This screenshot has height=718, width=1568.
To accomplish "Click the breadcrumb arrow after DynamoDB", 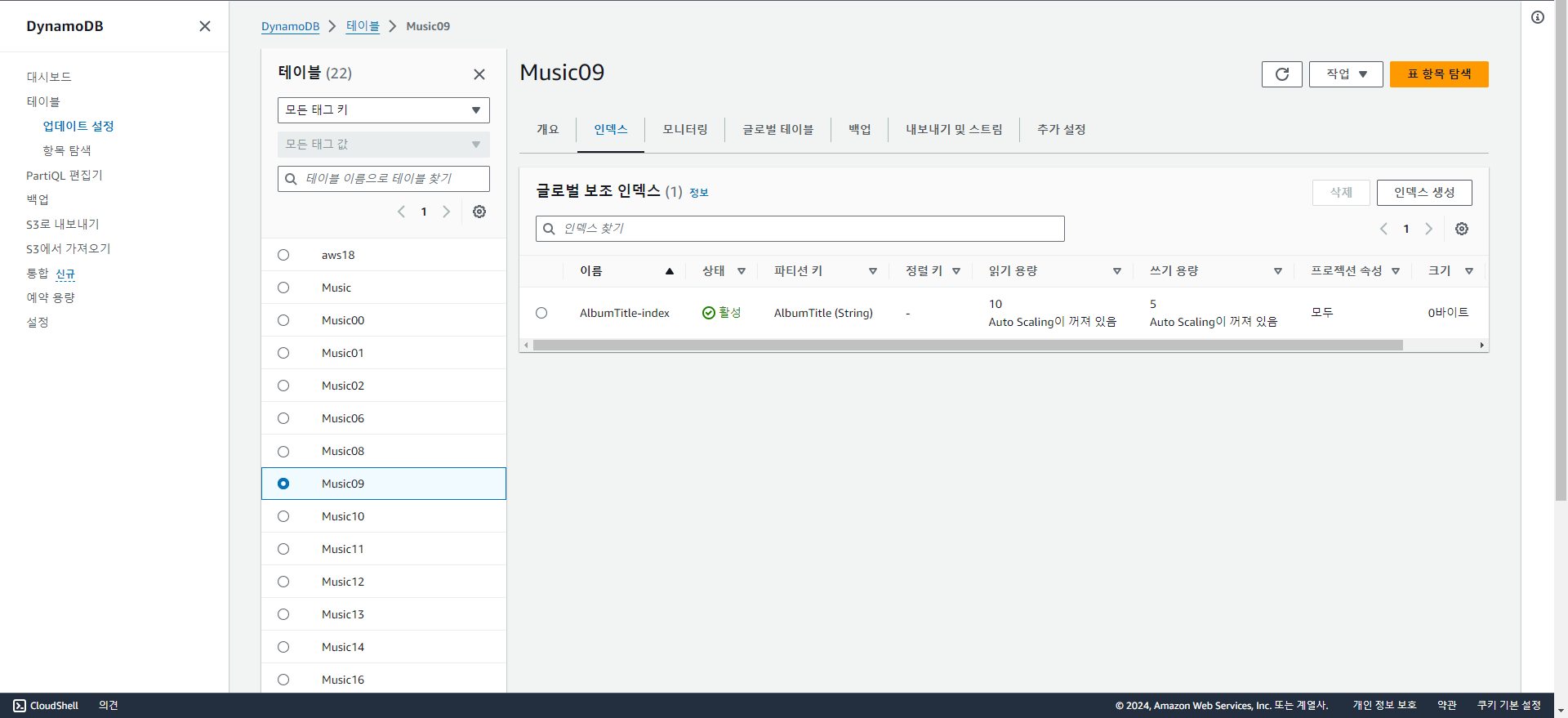I will tap(332, 26).
